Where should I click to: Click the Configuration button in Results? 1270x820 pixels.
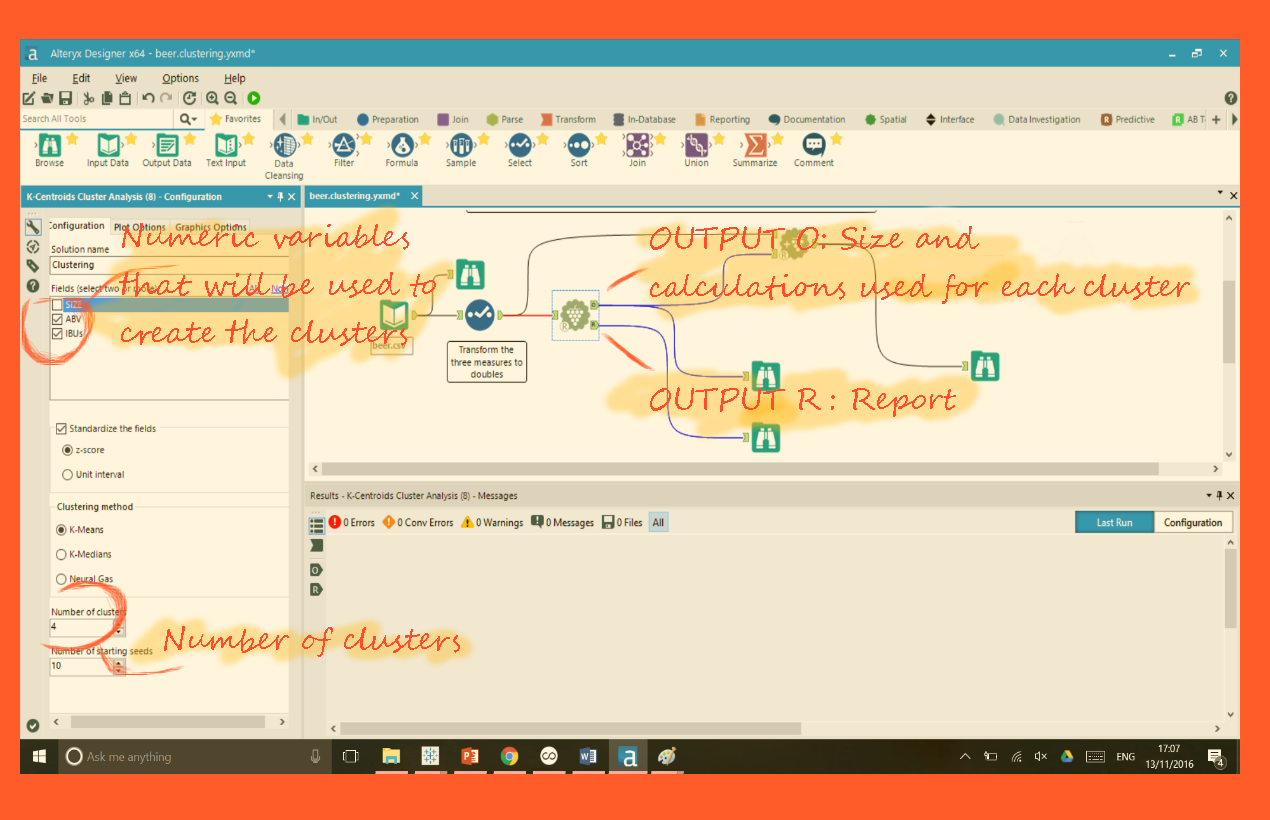tap(1192, 522)
